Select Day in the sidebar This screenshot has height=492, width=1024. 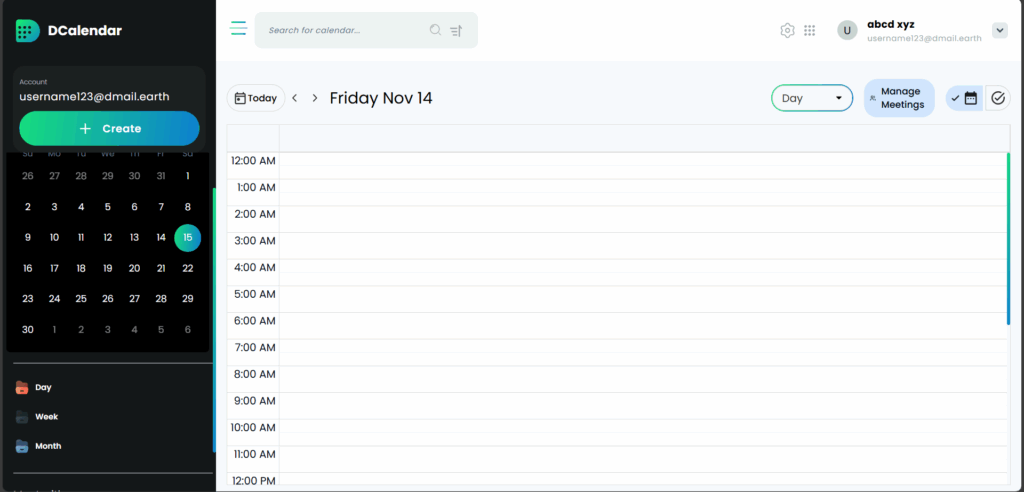[43, 387]
